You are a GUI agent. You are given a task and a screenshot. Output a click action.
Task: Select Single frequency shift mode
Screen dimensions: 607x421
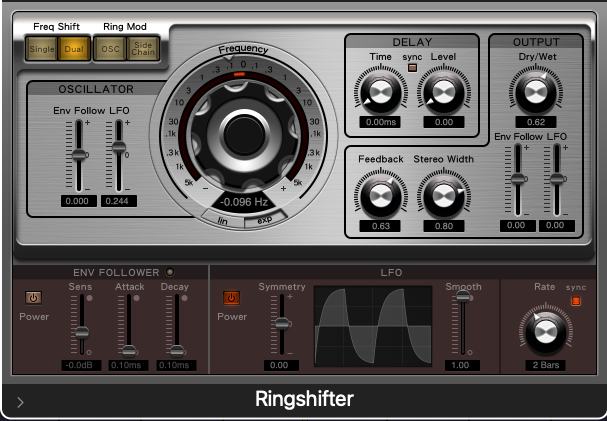tap(41, 49)
